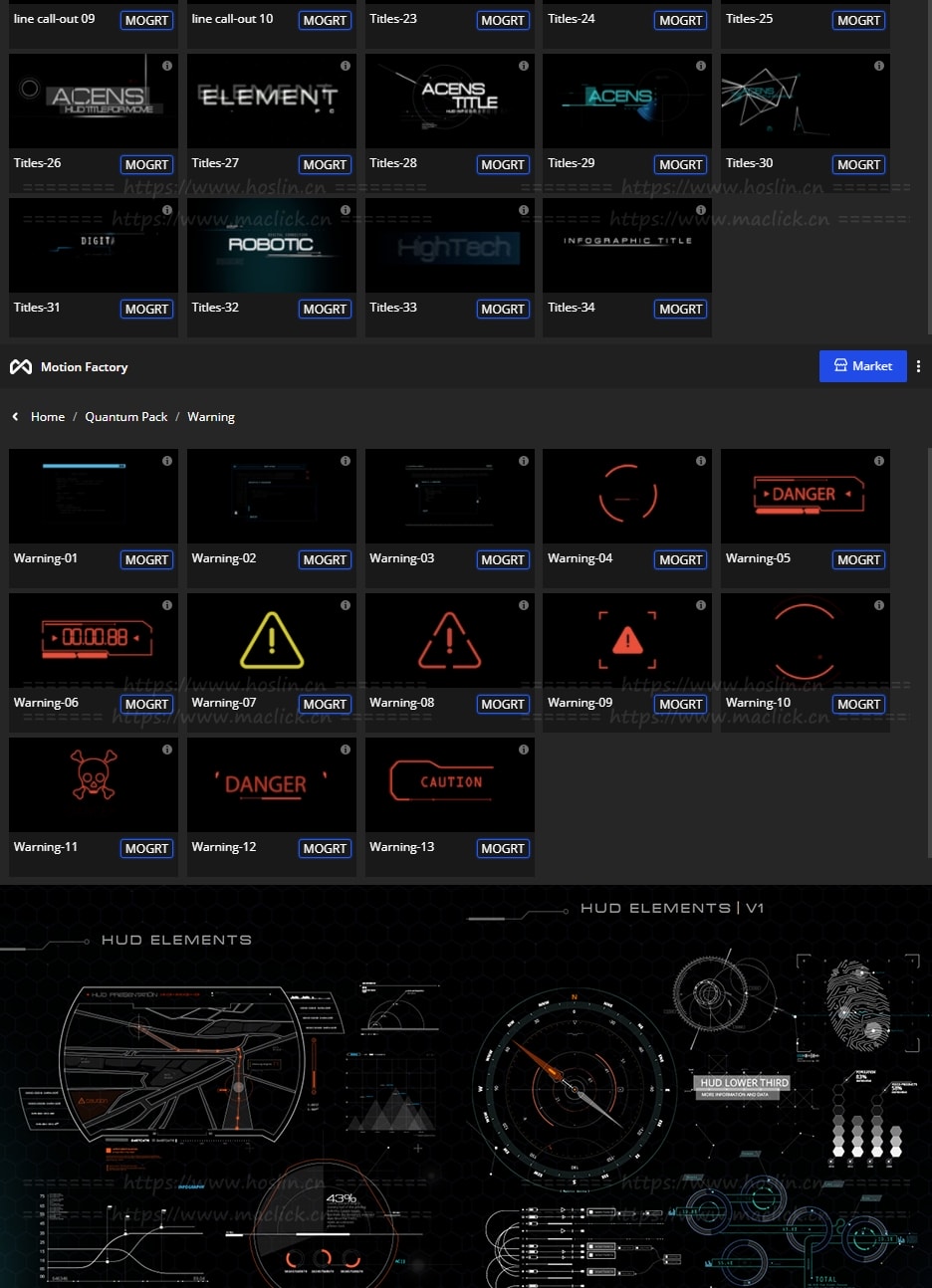Screen dimensions: 932x1288
Task: Show info for Titles-29 preset
Action: point(701,66)
